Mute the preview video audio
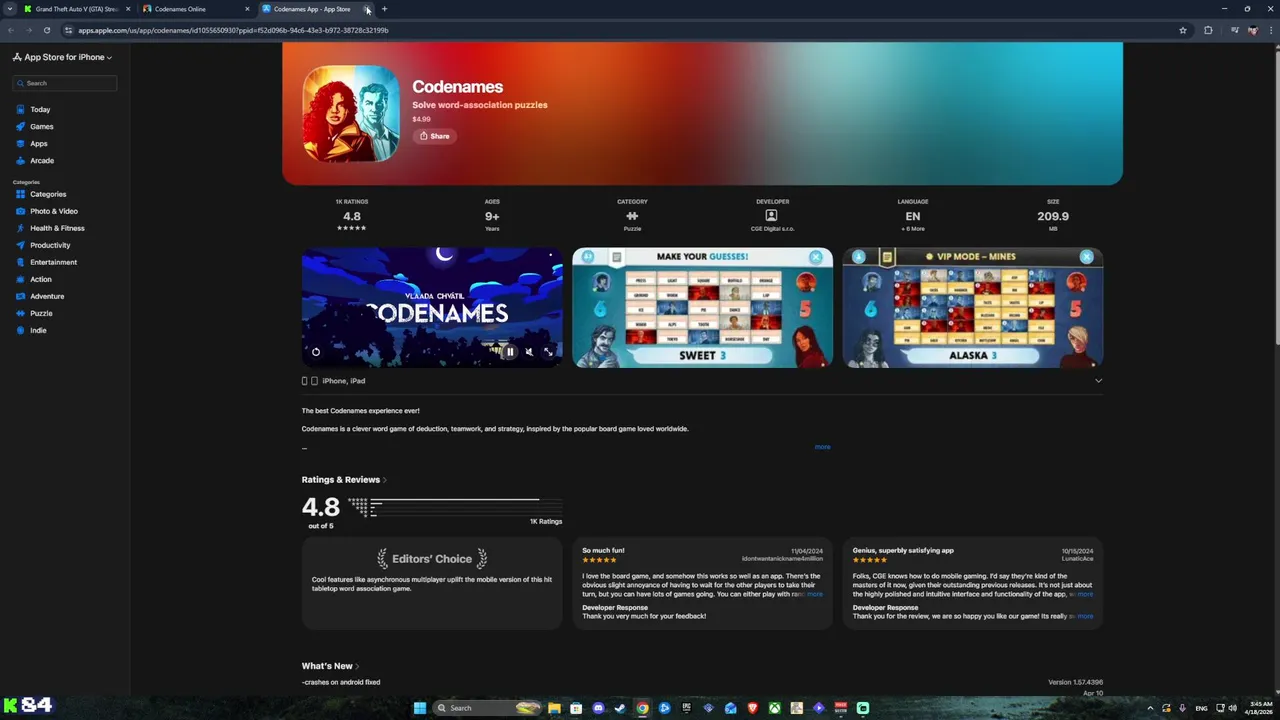The width and height of the screenshot is (1280, 720). 529,352
